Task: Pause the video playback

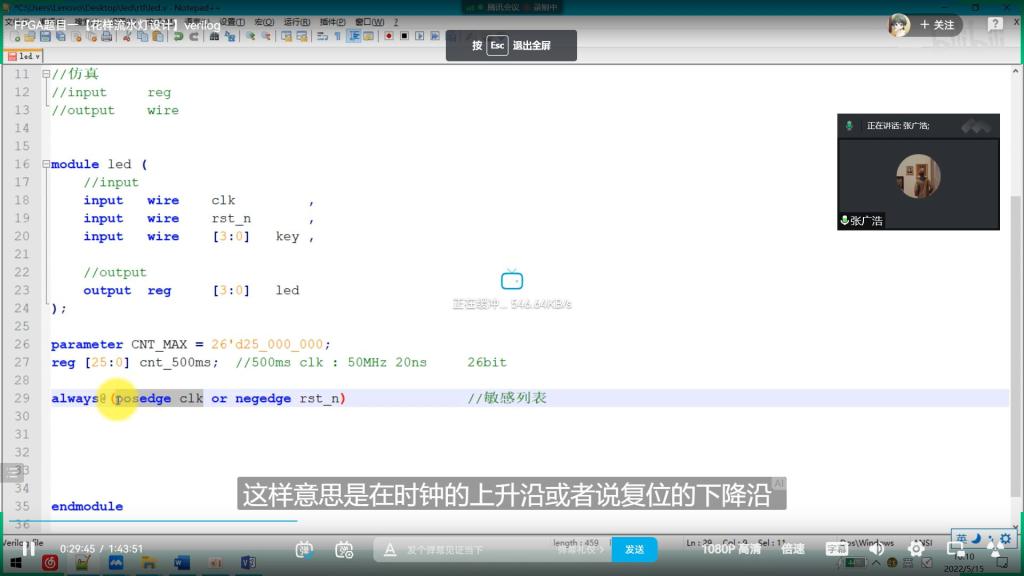Action: 28,549
